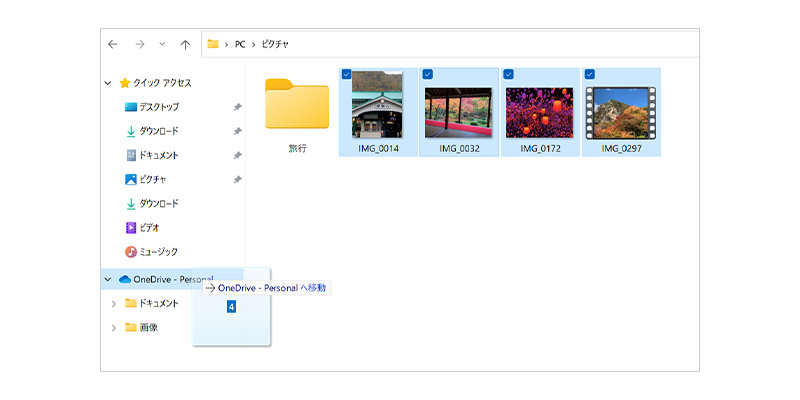The width and height of the screenshot is (800, 400).
Task: Go forward with the right arrow button
Action: pyautogui.click(x=140, y=44)
